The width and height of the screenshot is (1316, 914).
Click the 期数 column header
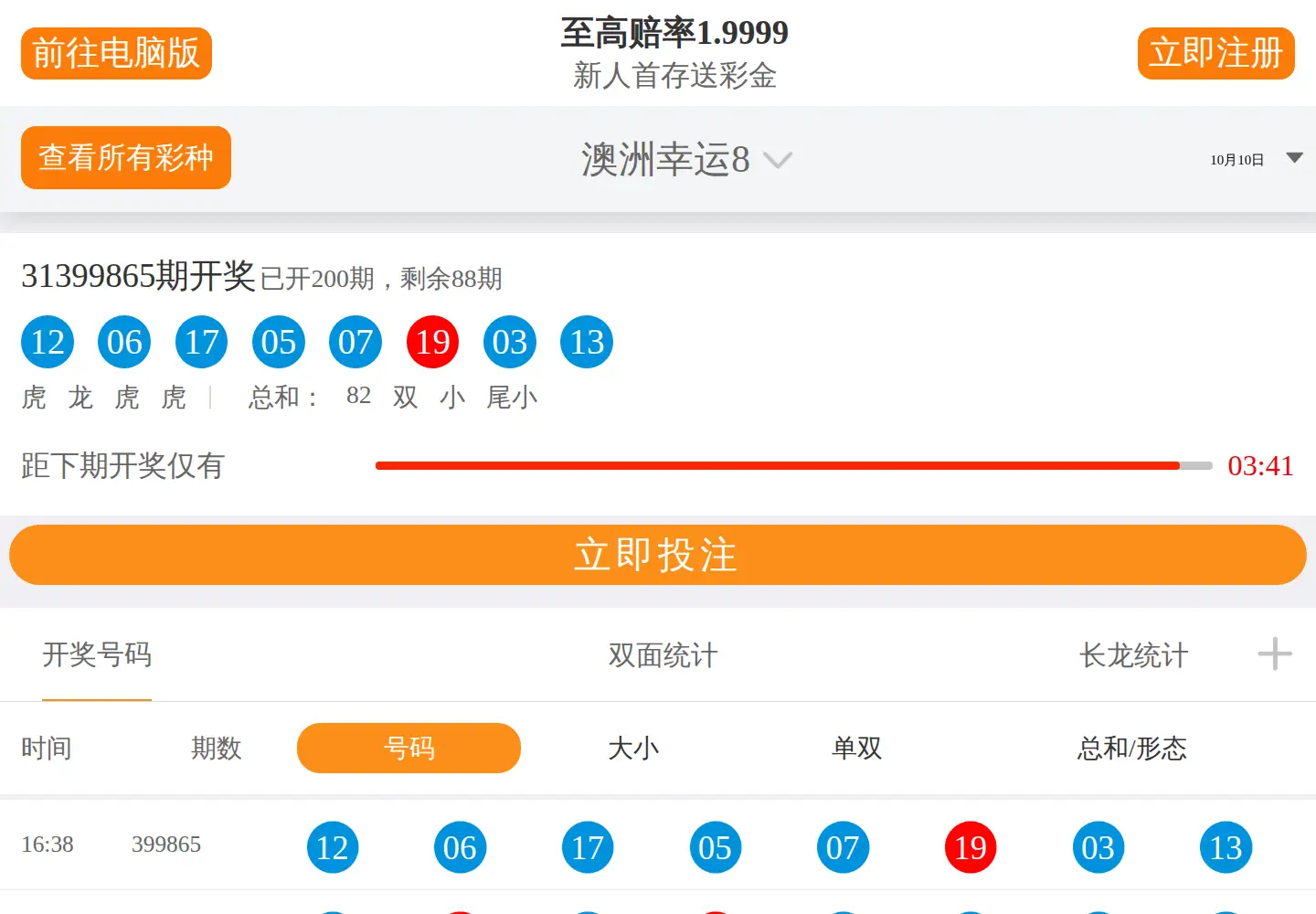[217, 749]
